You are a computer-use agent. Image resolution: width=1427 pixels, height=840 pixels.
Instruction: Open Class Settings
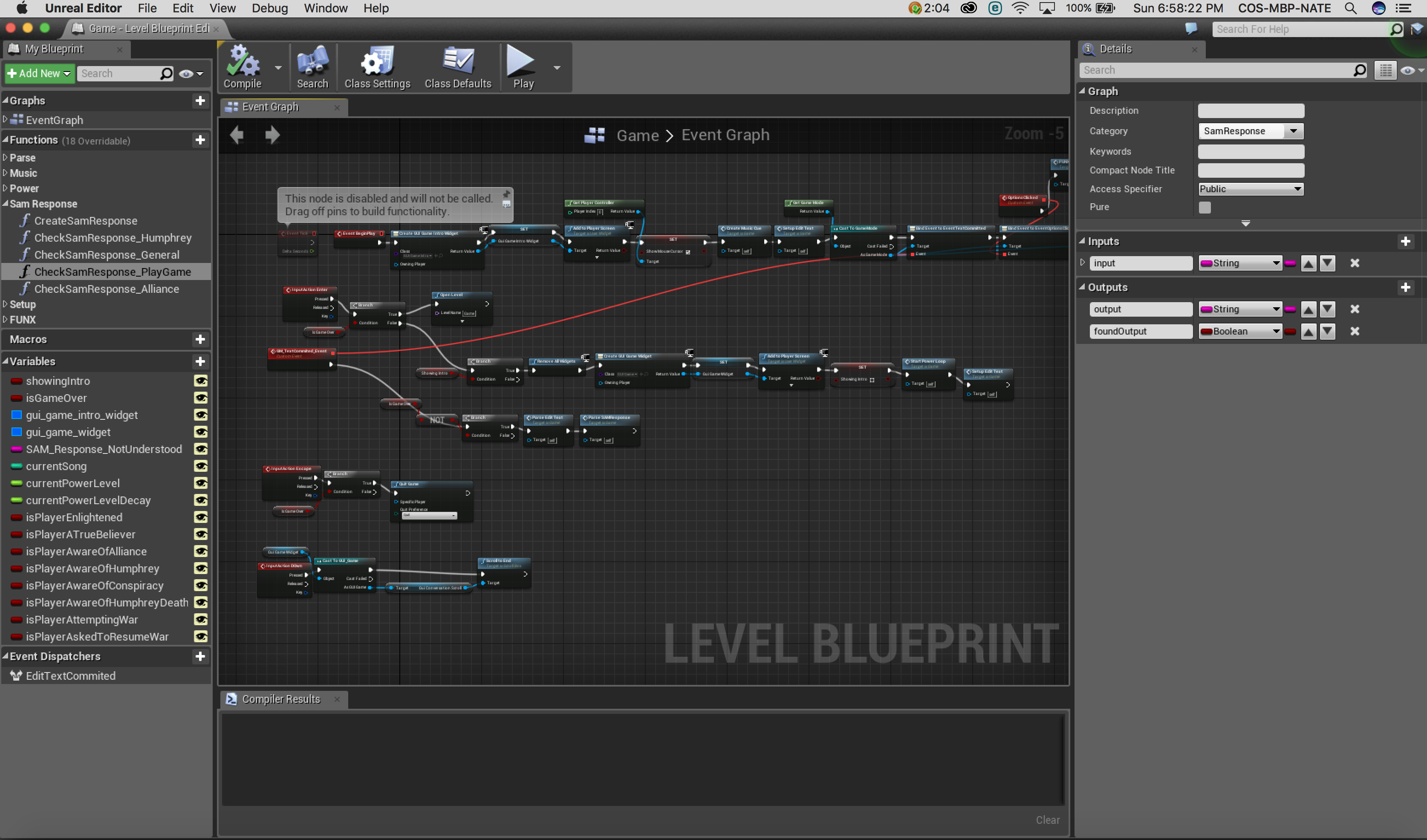click(377, 67)
